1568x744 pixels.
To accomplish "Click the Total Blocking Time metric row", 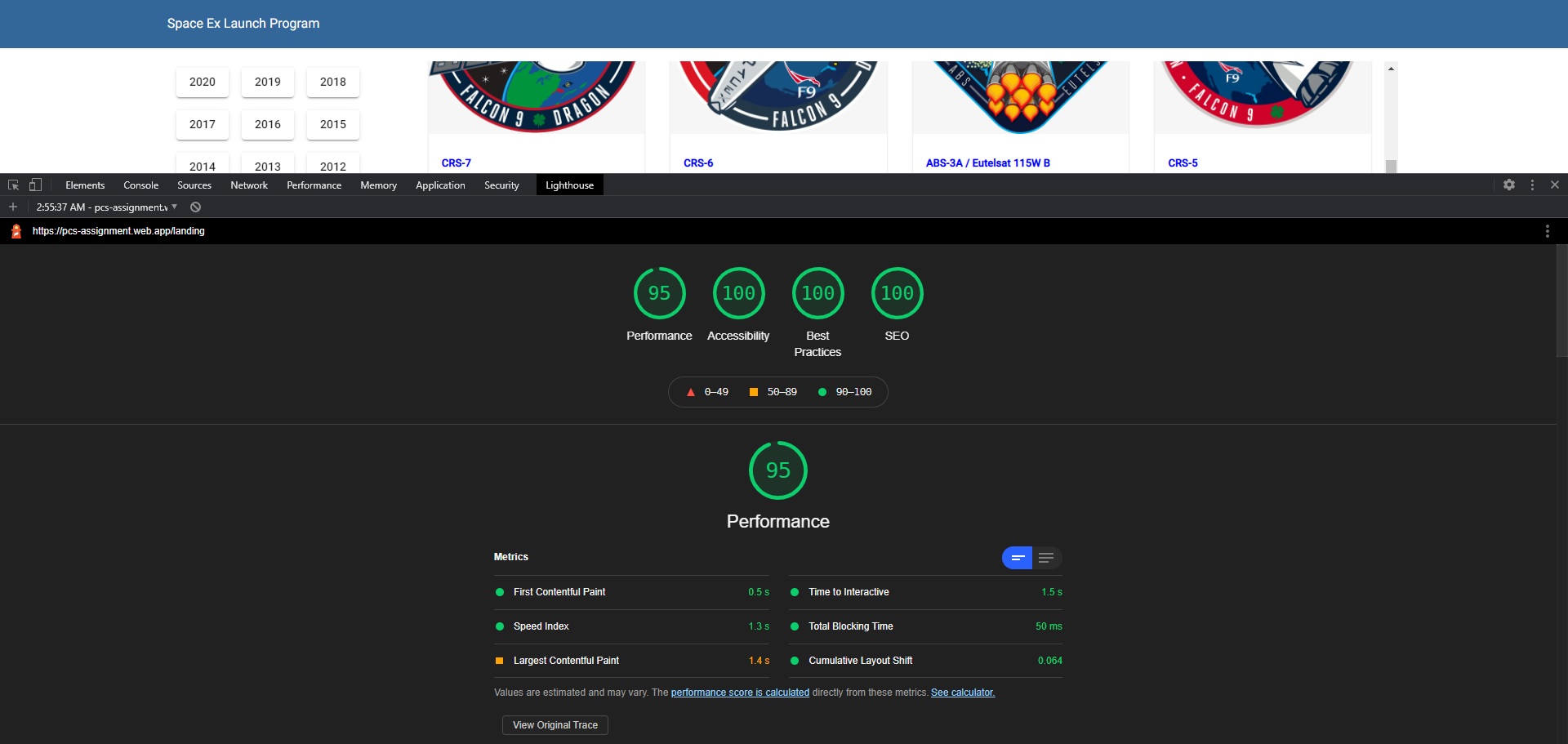I will point(926,626).
